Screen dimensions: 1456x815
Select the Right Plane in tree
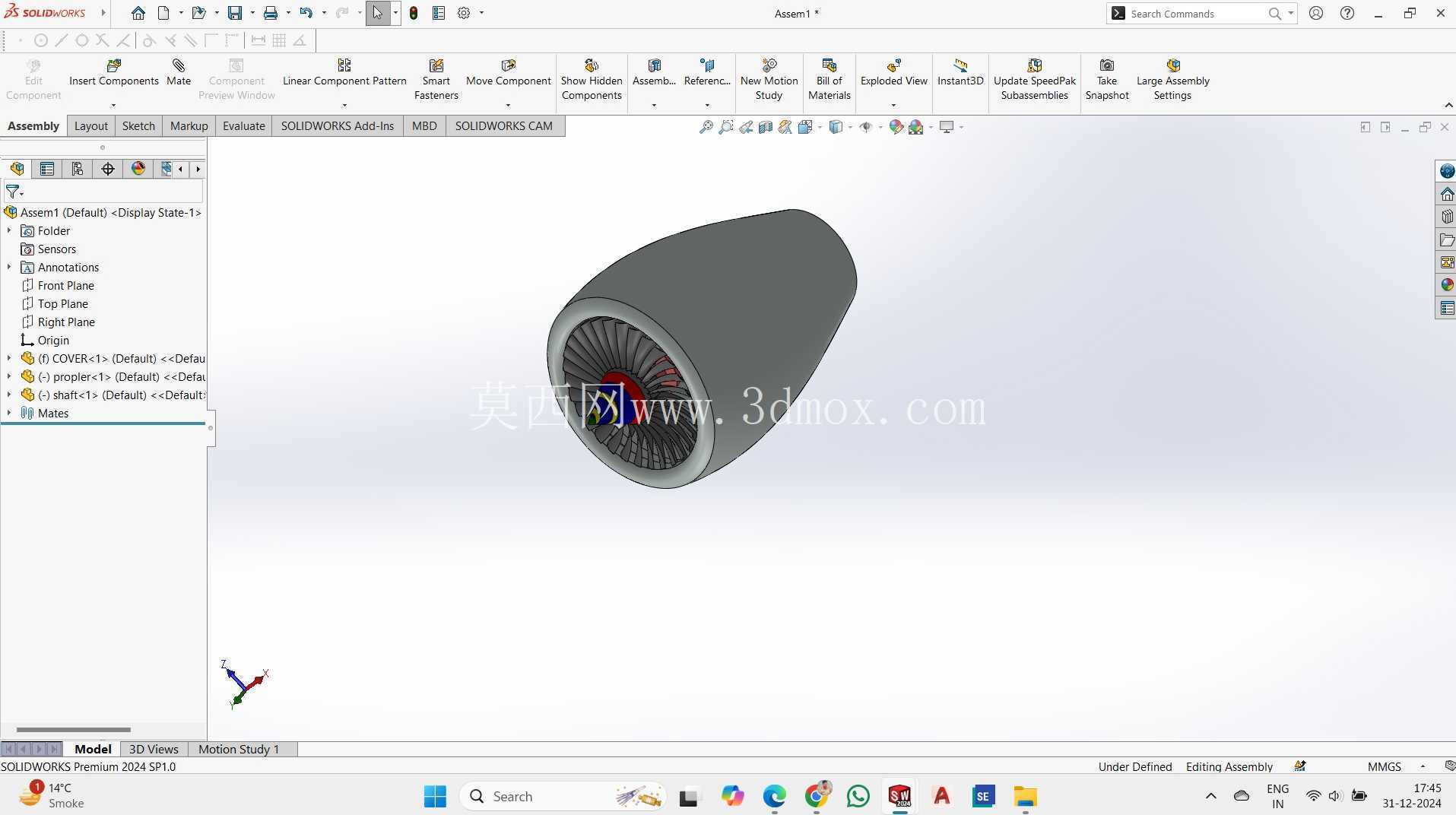coord(58,322)
